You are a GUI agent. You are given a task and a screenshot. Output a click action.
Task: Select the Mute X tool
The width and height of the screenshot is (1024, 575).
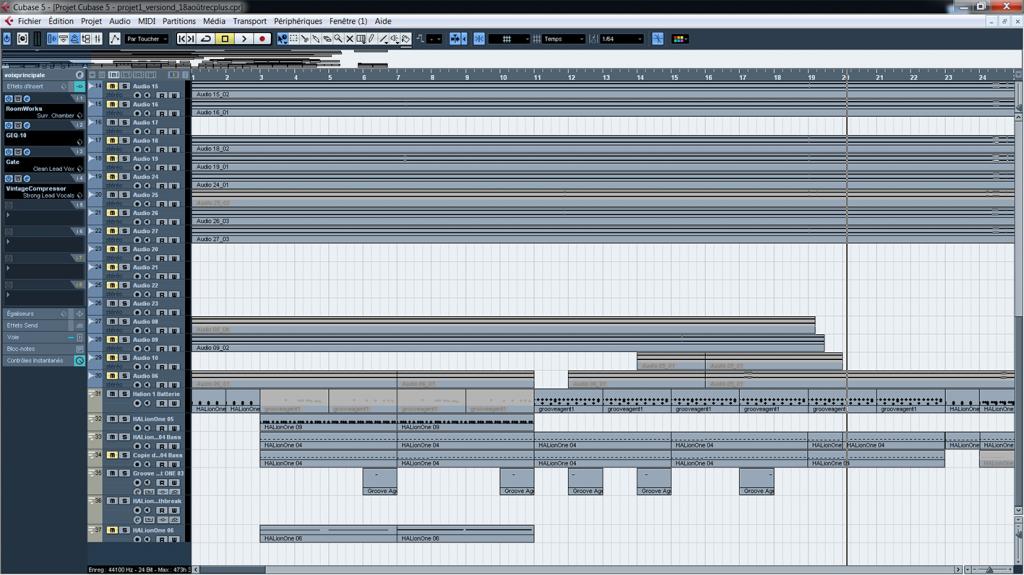pos(349,39)
